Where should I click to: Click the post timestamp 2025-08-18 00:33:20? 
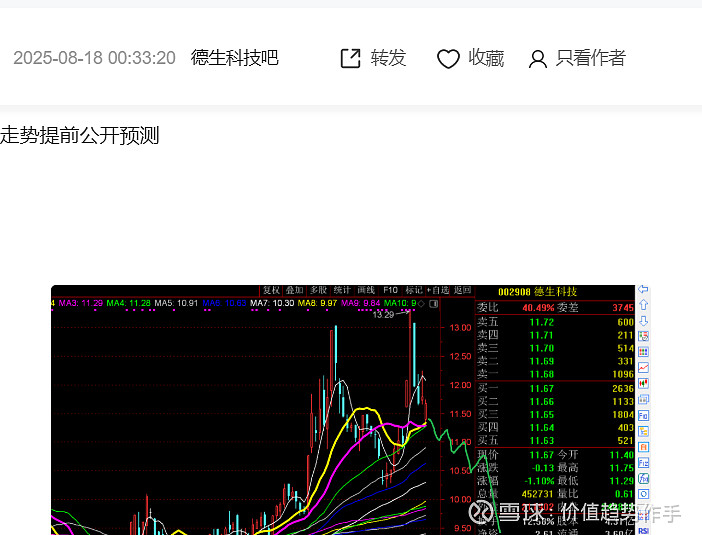click(94, 58)
